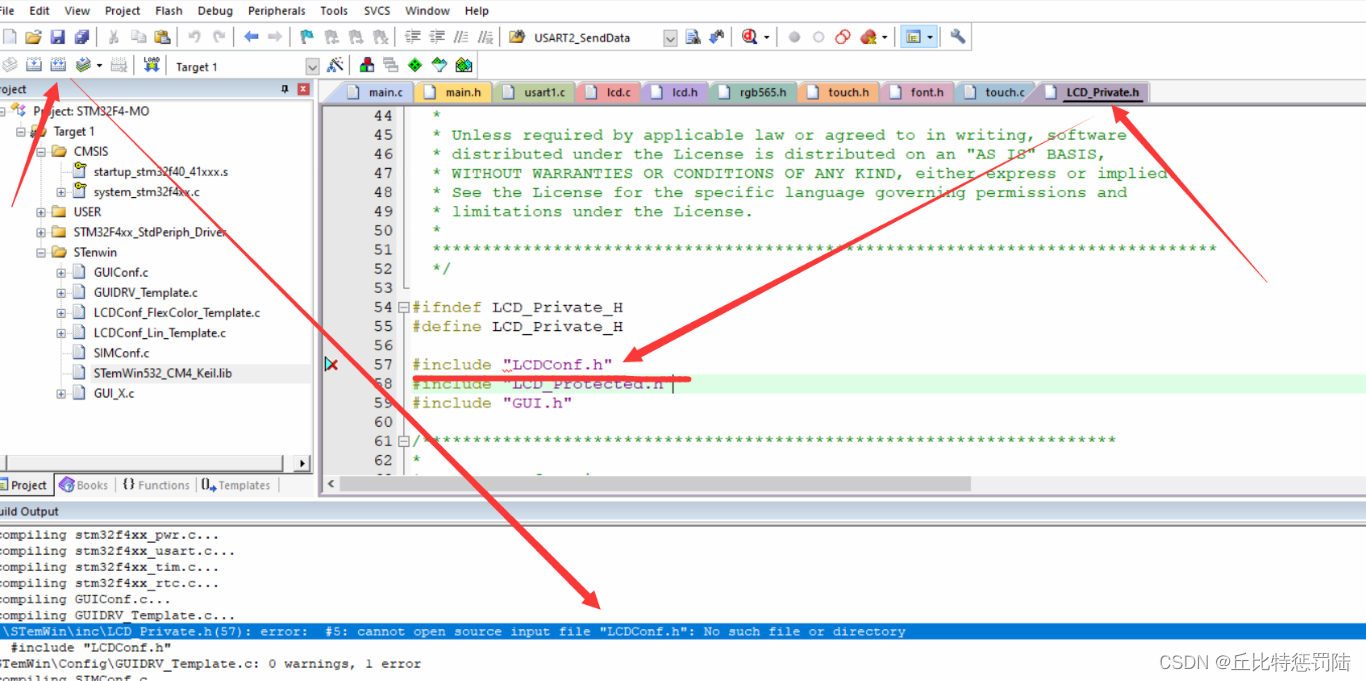Unindent the selected text

pyautogui.click(x=436, y=37)
